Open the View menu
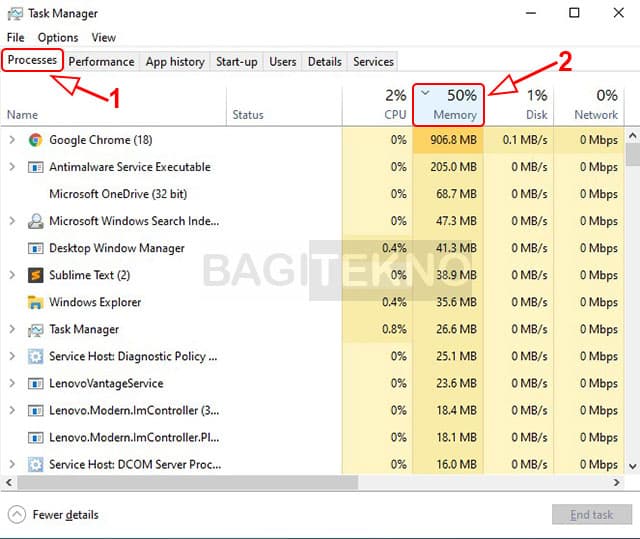 pos(104,38)
